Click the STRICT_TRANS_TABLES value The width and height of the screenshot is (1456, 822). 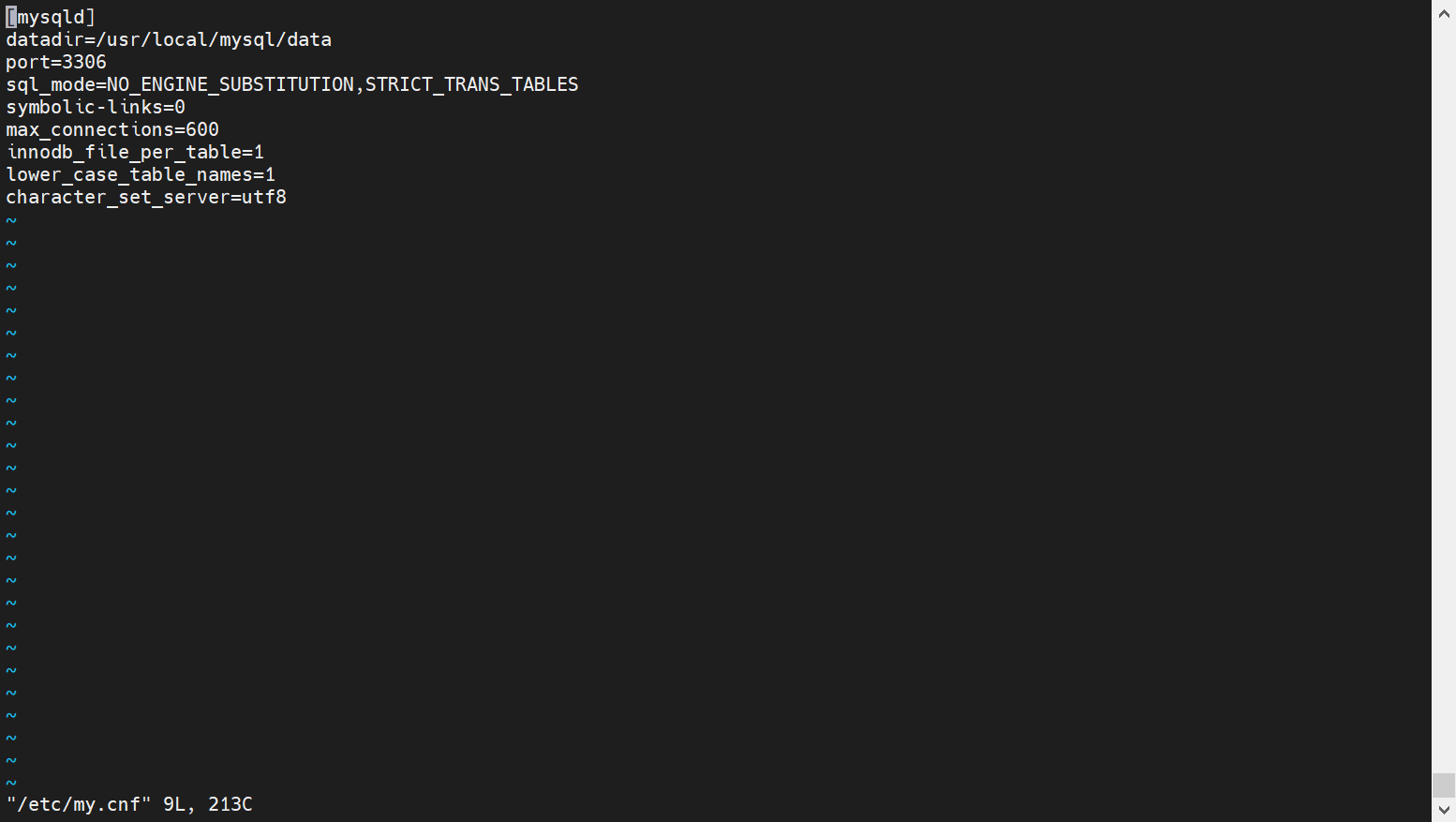[471, 84]
